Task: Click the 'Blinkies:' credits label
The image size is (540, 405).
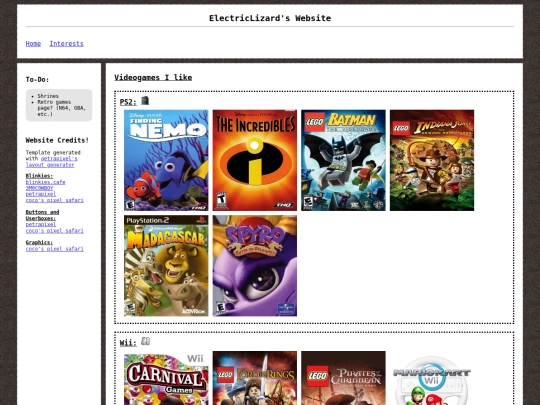Action: [39, 176]
